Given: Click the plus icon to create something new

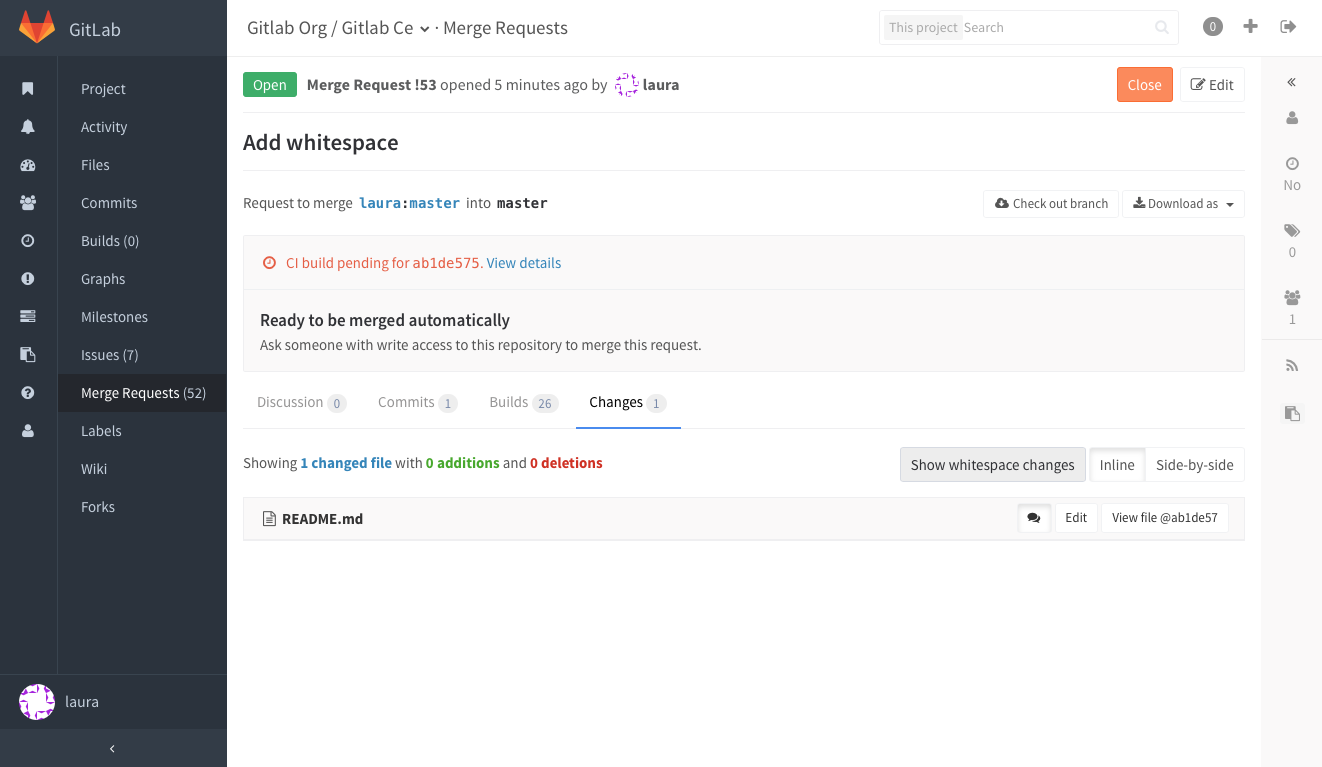Looking at the screenshot, I should pos(1250,26).
